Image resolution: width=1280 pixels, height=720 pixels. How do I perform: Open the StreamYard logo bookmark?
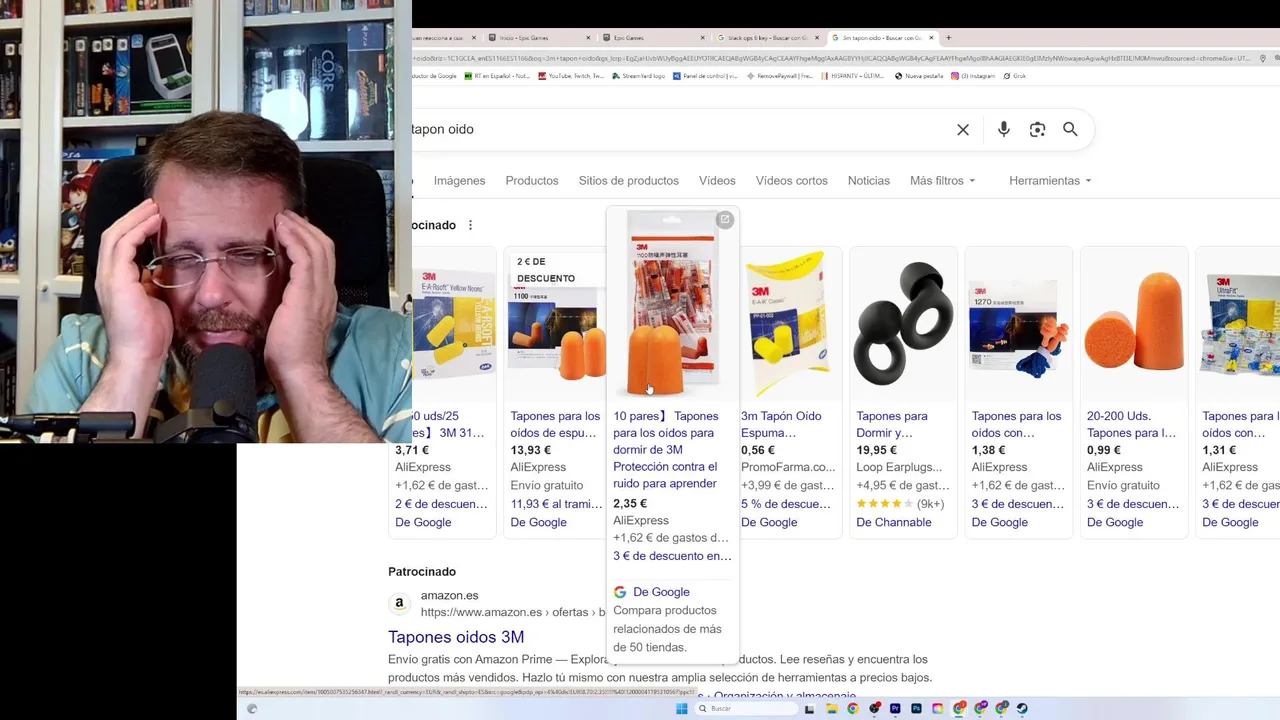(x=638, y=76)
